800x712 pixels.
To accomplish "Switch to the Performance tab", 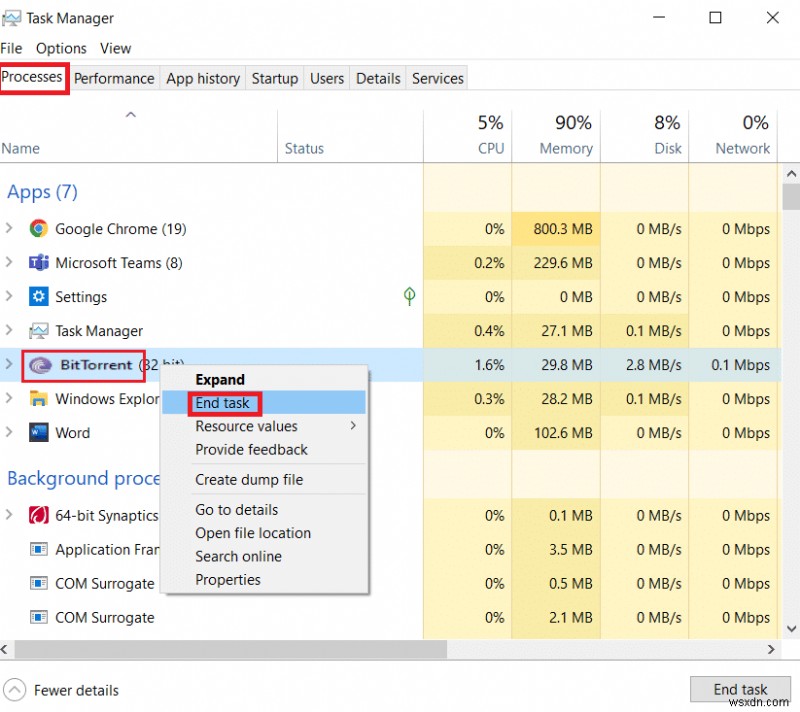I will click(x=114, y=78).
